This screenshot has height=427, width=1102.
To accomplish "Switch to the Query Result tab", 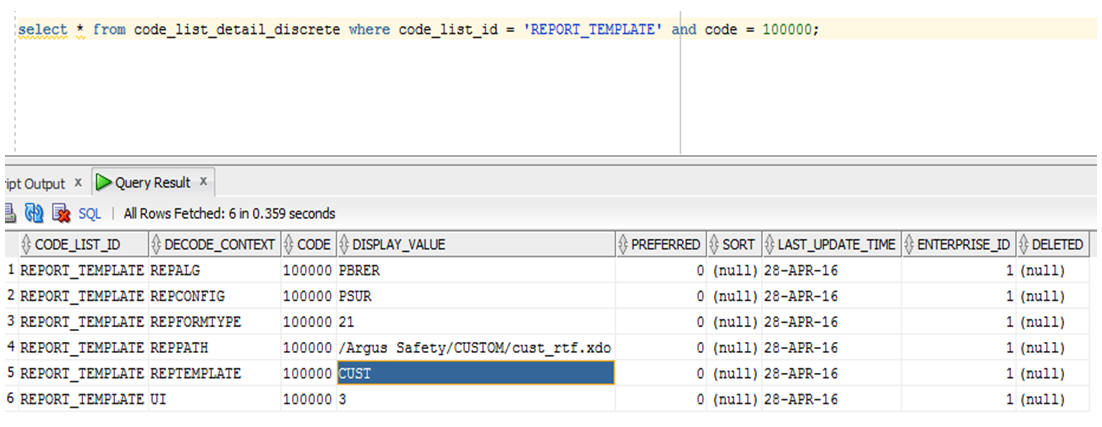I will tap(153, 183).
